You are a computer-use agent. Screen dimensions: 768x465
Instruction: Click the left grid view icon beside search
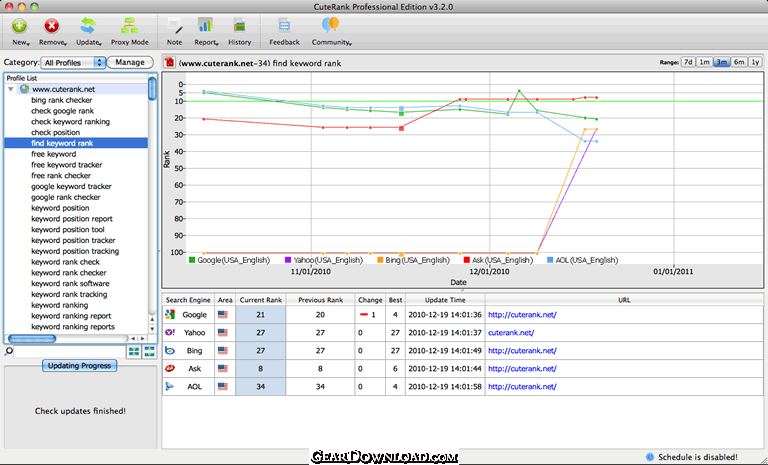pos(134,351)
